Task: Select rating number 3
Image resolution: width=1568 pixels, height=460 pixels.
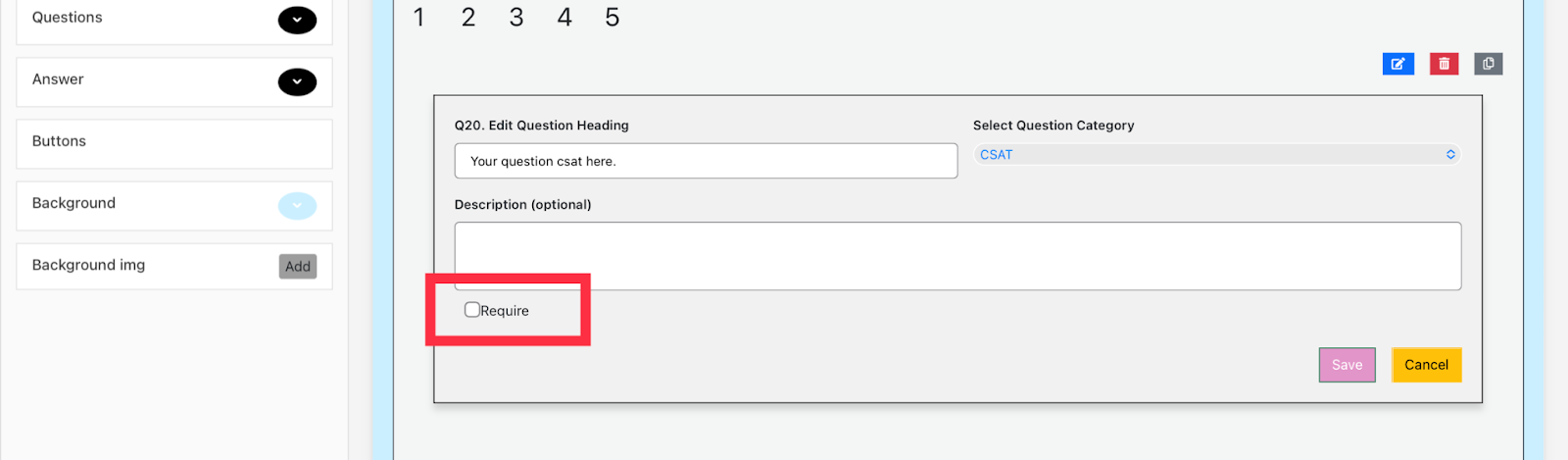Action: pyautogui.click(x=516, y=18)
